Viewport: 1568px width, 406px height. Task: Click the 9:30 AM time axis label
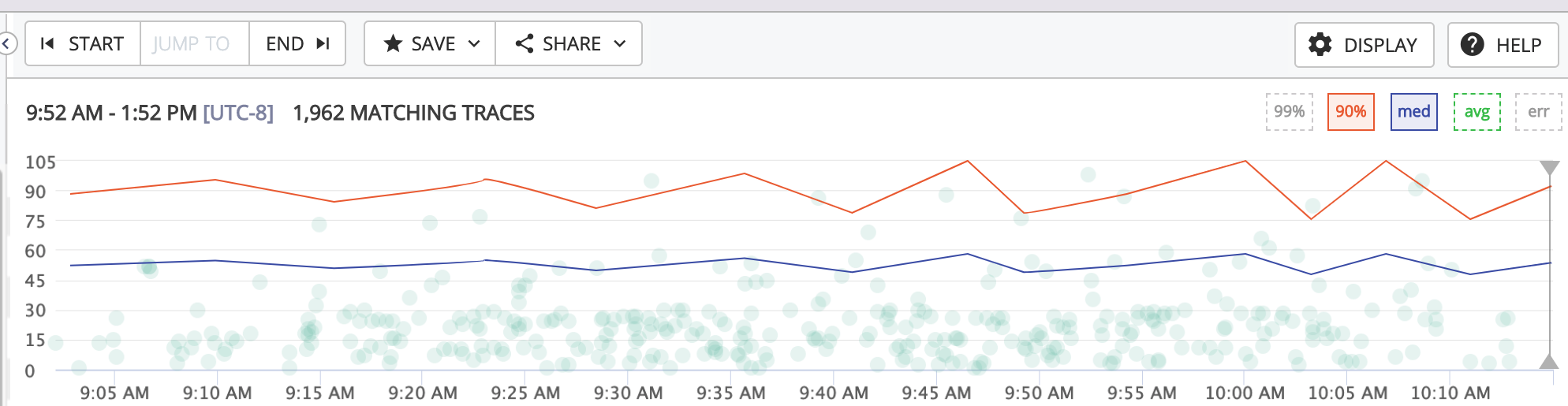(x=628, y=393)
